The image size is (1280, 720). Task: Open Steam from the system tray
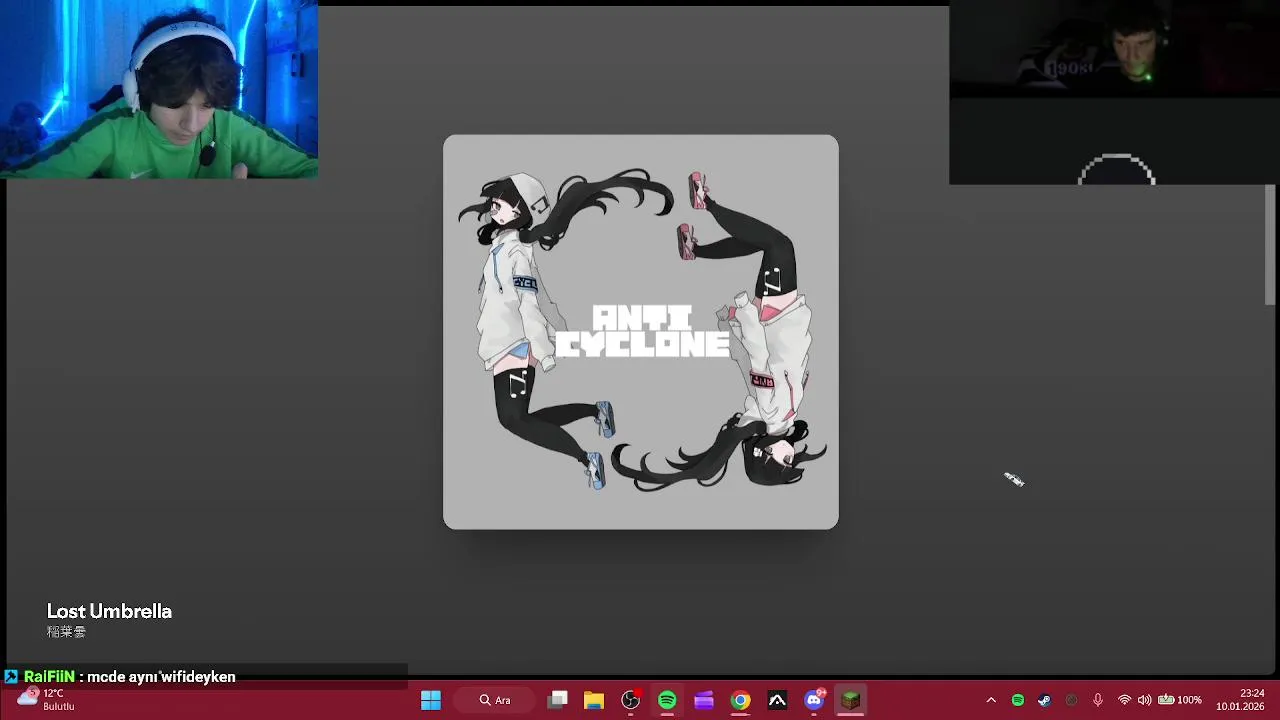[x=1044, y=700]
